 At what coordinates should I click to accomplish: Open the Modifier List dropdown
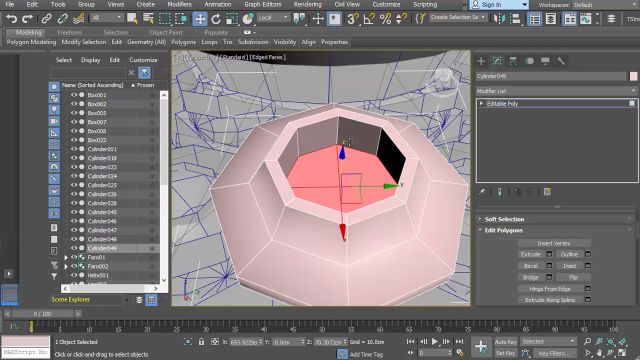tap(556, 91)
